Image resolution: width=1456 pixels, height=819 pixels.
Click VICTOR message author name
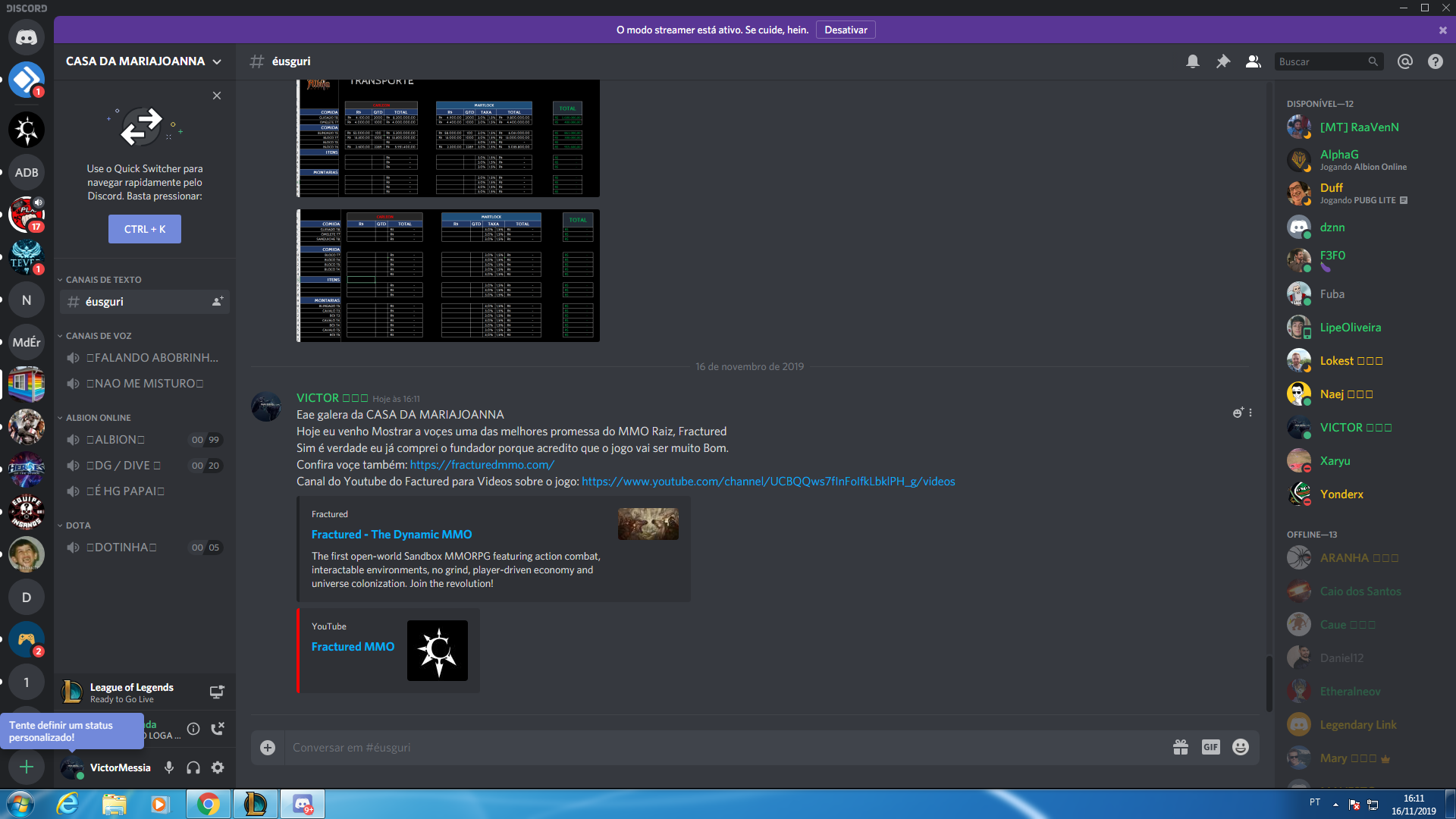332,398
